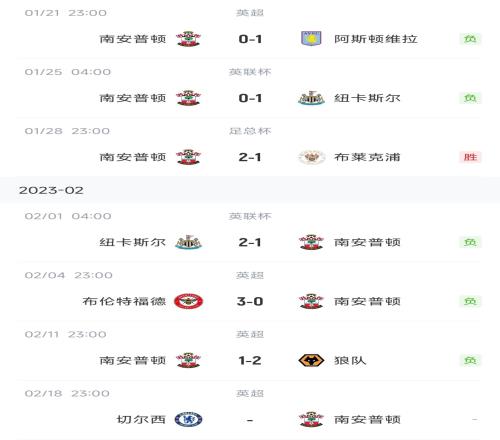This screenshot has width=500, height=440.
Task: Open the 3-0 Brentford match score
Action: tap(250, 301)
